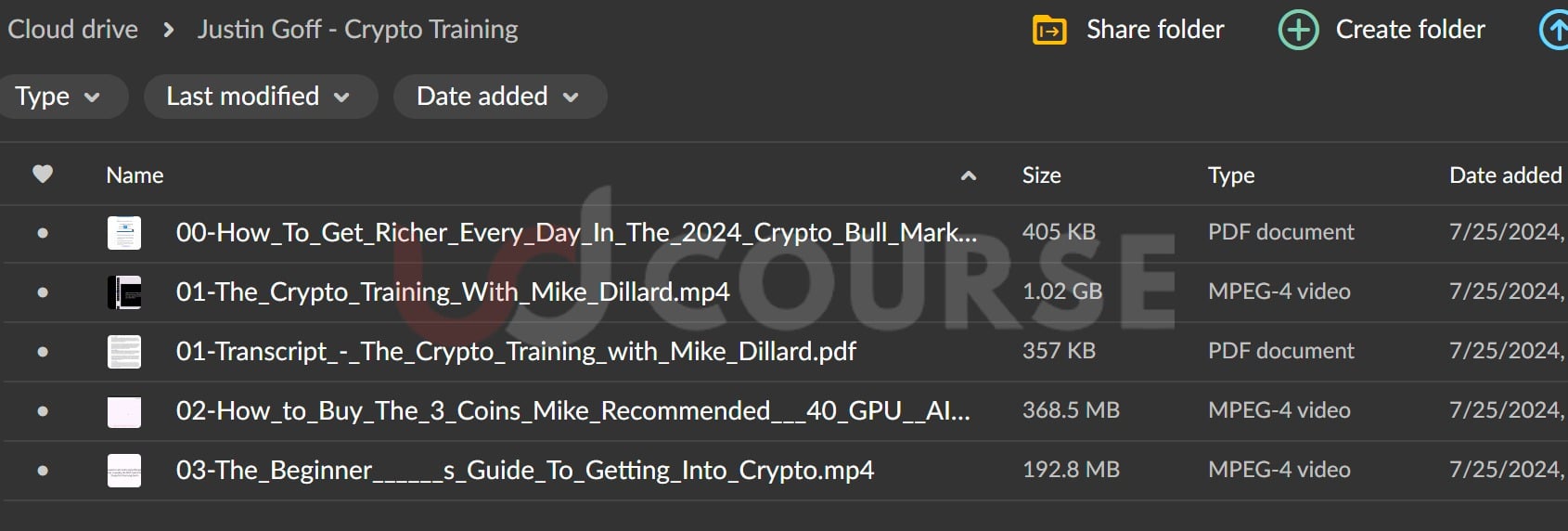Click the 02-How_to_Buy video file icon
This screenshot has width=1568, height=531.
[x=124, y=411]
